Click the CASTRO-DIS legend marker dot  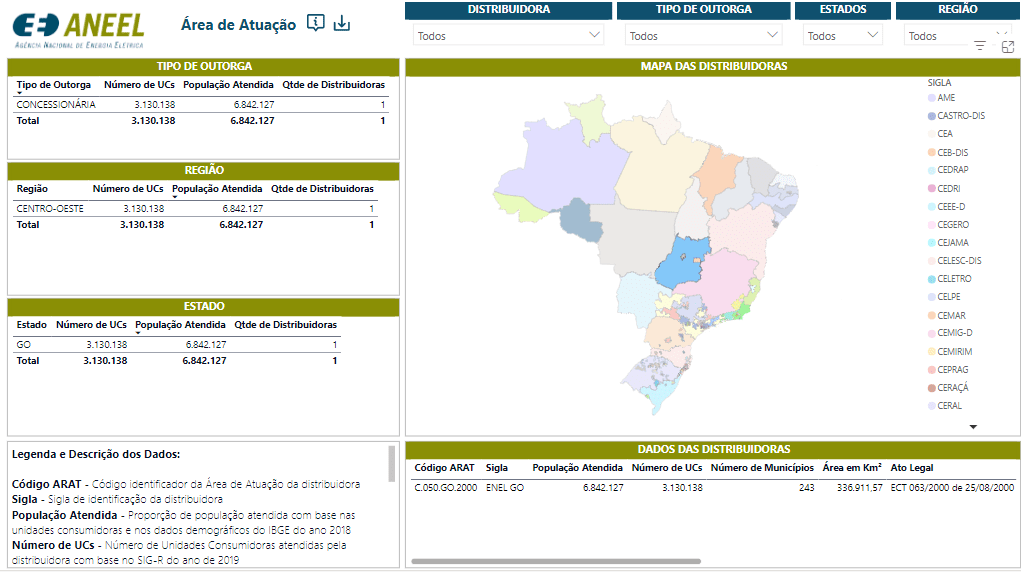(932, 116)
